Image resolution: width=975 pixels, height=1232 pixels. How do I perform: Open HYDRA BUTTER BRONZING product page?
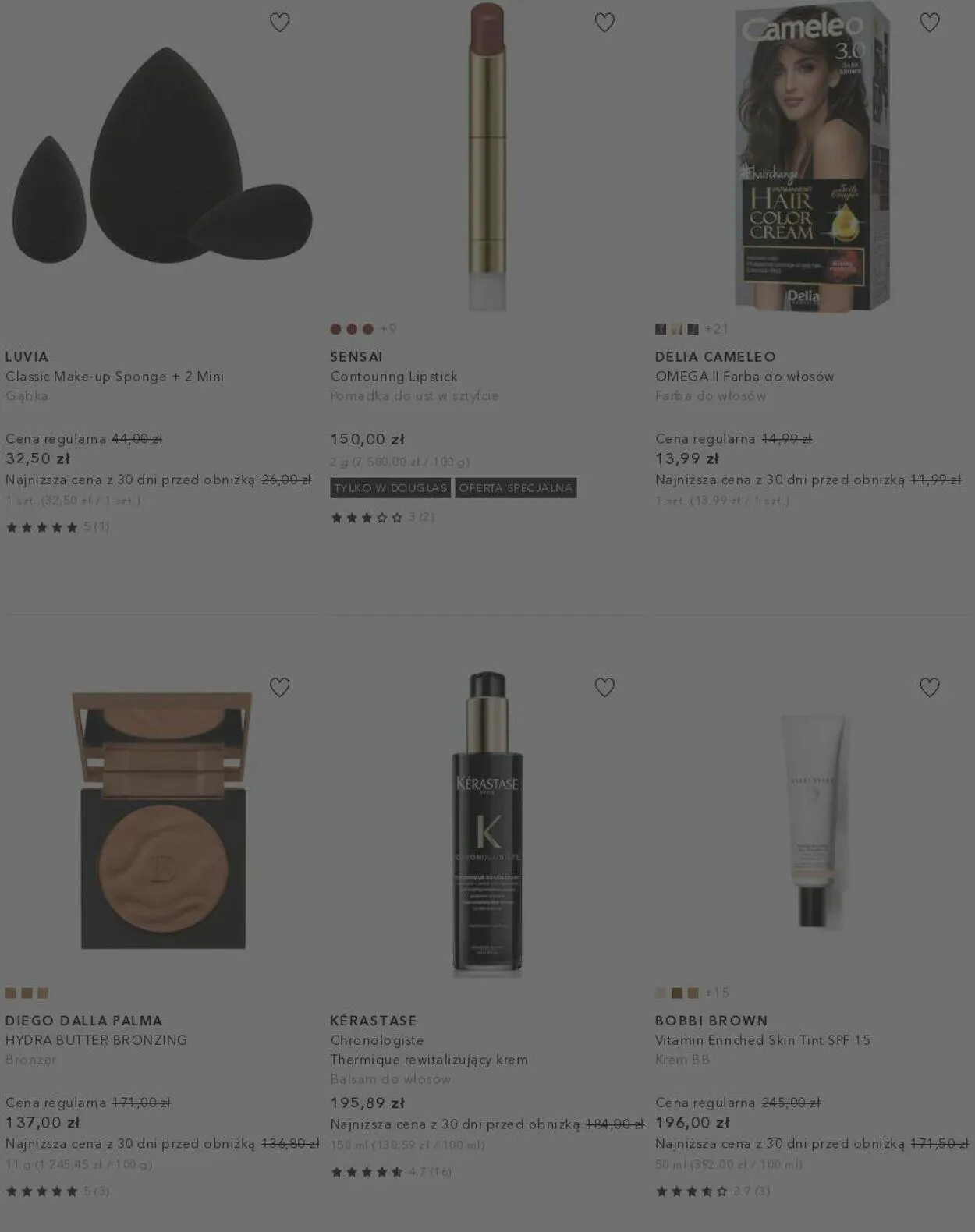pos(96,1040)
